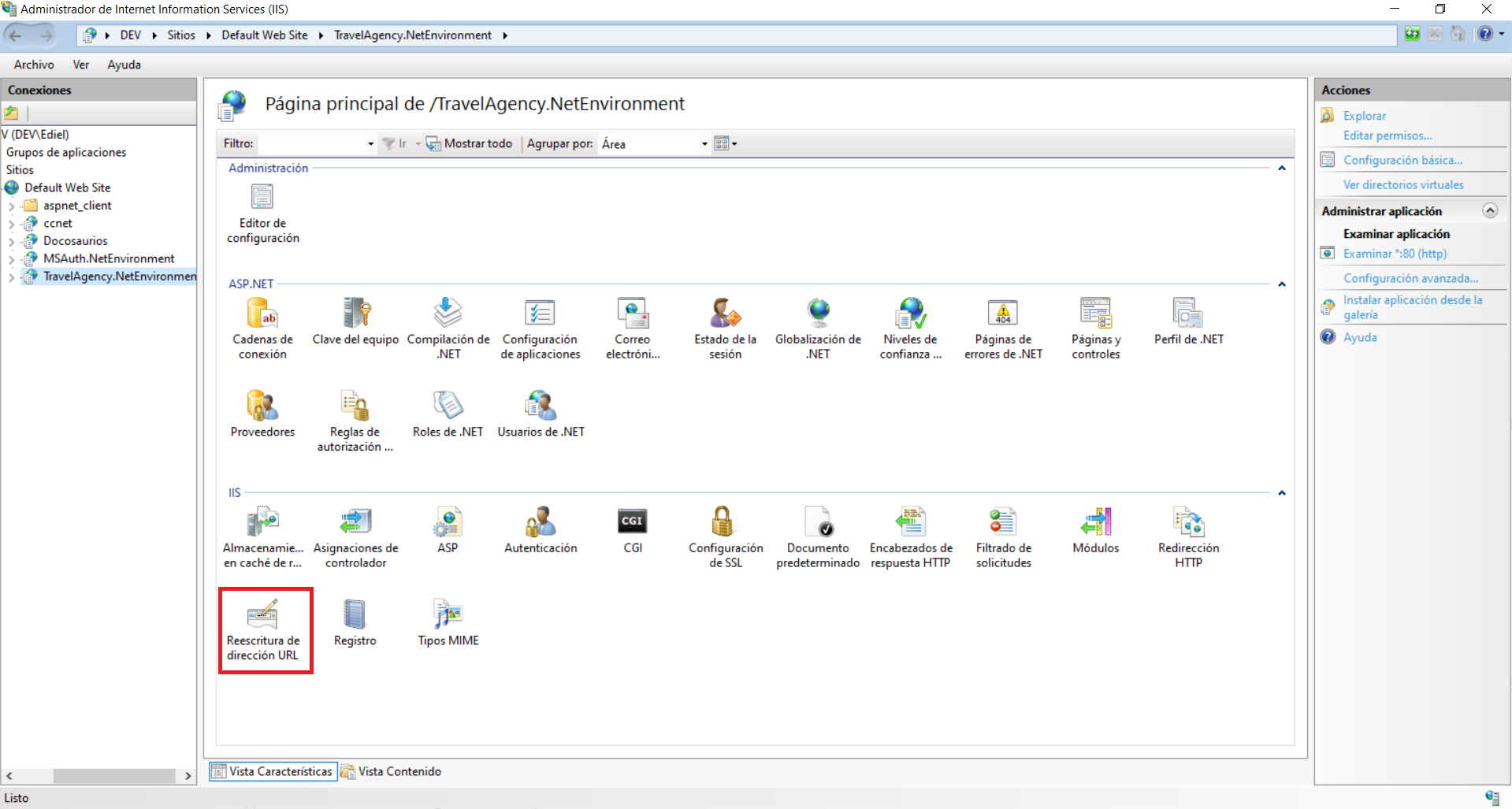Click the Configuración básica link
Viewport: 1512px width, 809px height.
pos(1402,160)
